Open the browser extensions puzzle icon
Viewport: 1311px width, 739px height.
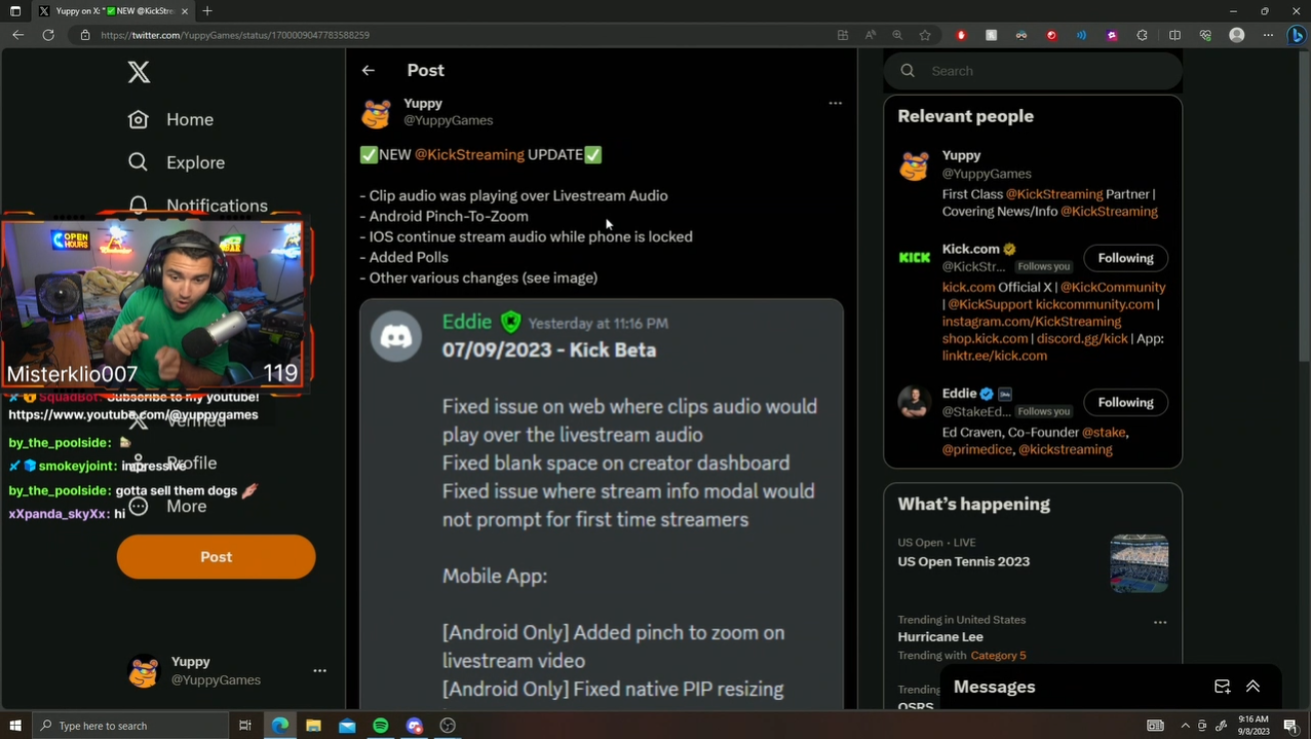point(1142,35)
